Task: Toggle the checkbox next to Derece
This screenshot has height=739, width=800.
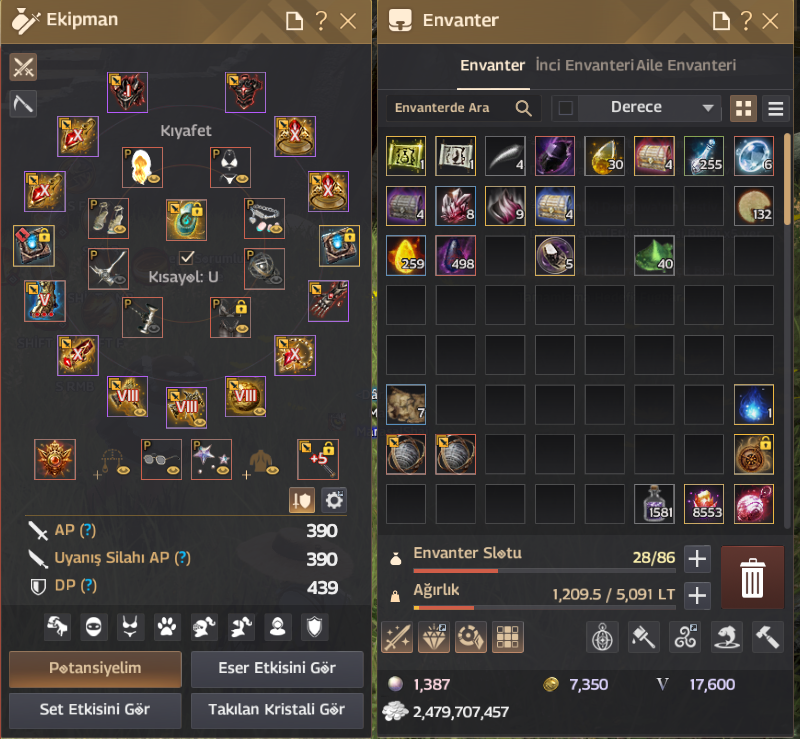Action: coord(565,108)
